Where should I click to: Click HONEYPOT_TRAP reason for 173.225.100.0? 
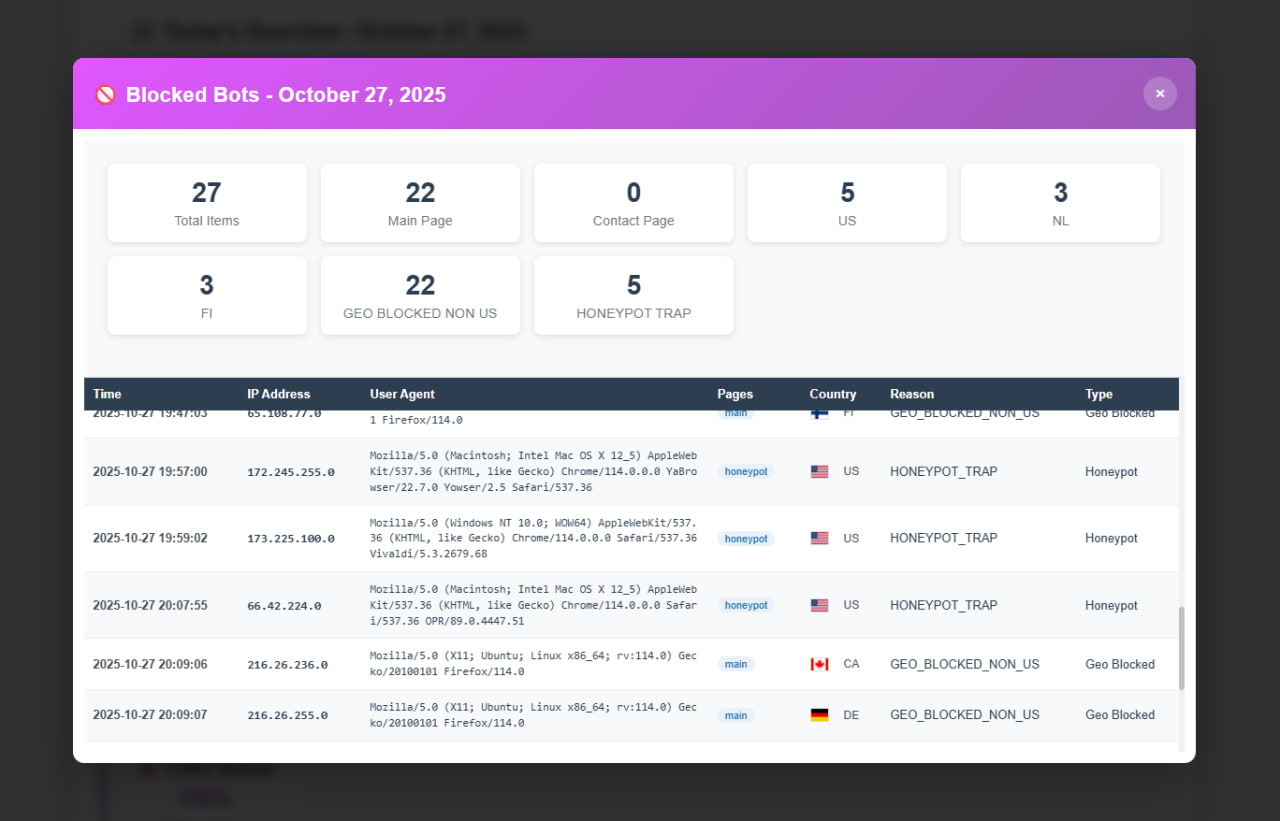[x=943, y=538]
